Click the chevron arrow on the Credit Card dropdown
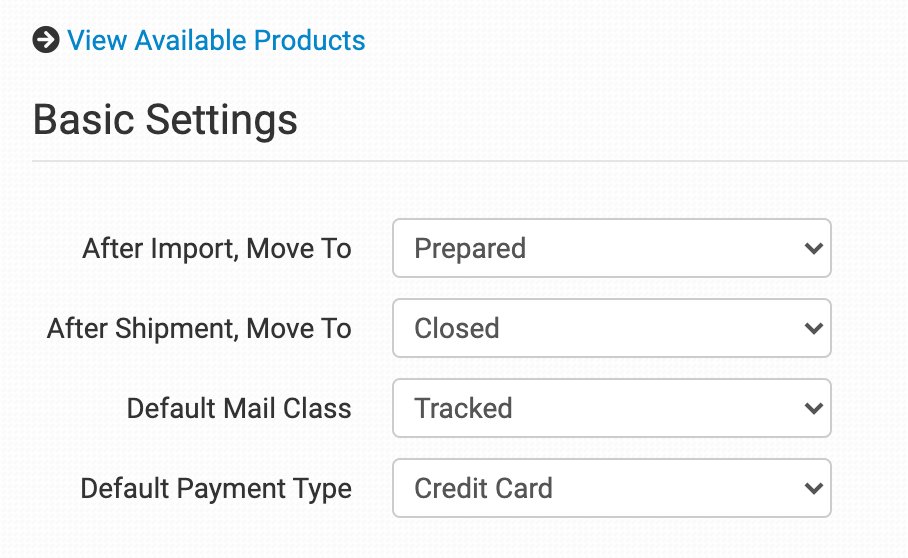This screenshot has height=558, width=908. tap(813, 488)
